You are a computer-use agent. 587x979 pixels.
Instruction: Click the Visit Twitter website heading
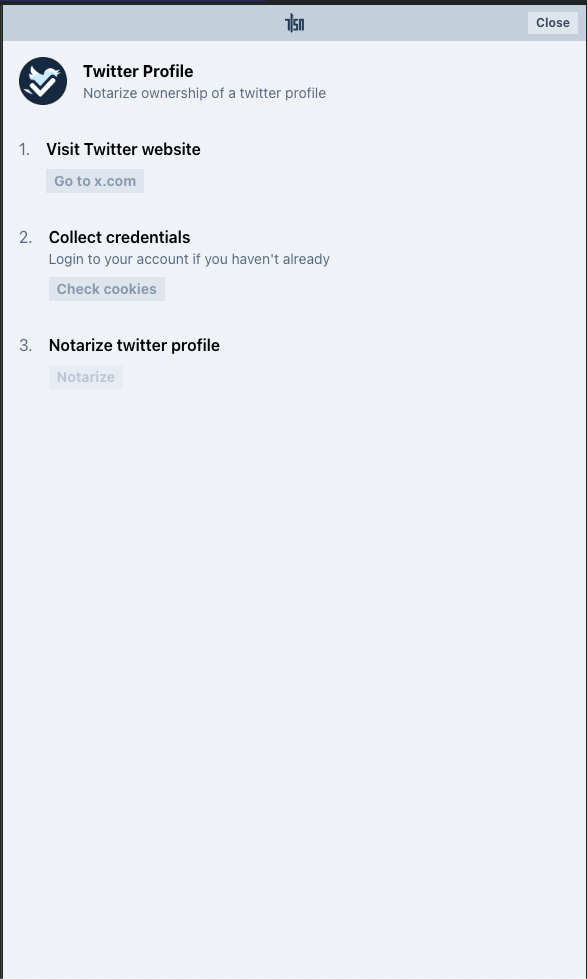(123, 149)
